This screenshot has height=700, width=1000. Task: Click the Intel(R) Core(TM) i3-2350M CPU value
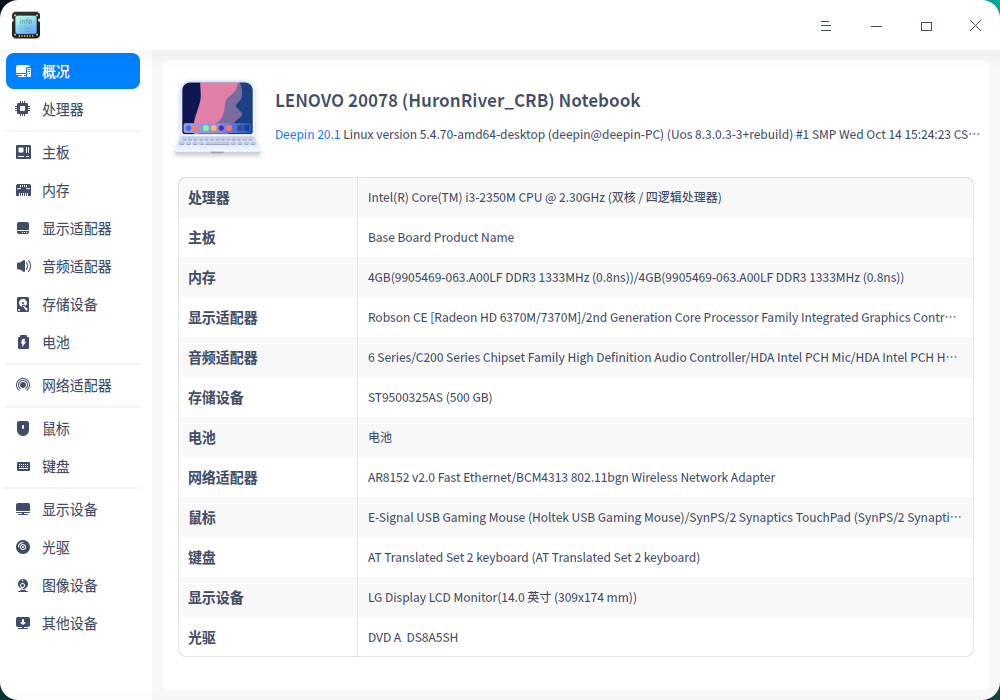tap(545, 198)
